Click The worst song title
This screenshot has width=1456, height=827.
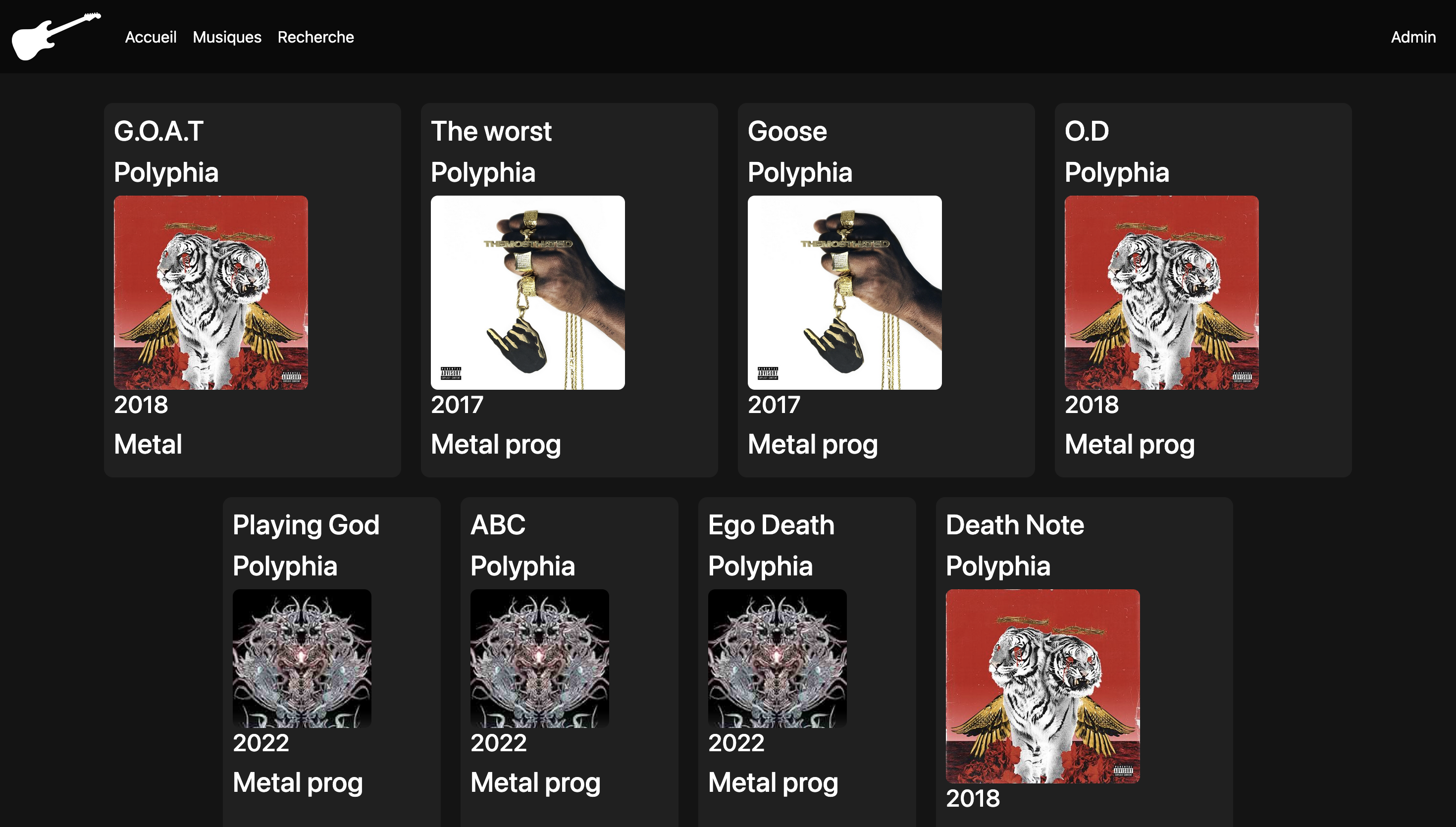tap(491, 131)
